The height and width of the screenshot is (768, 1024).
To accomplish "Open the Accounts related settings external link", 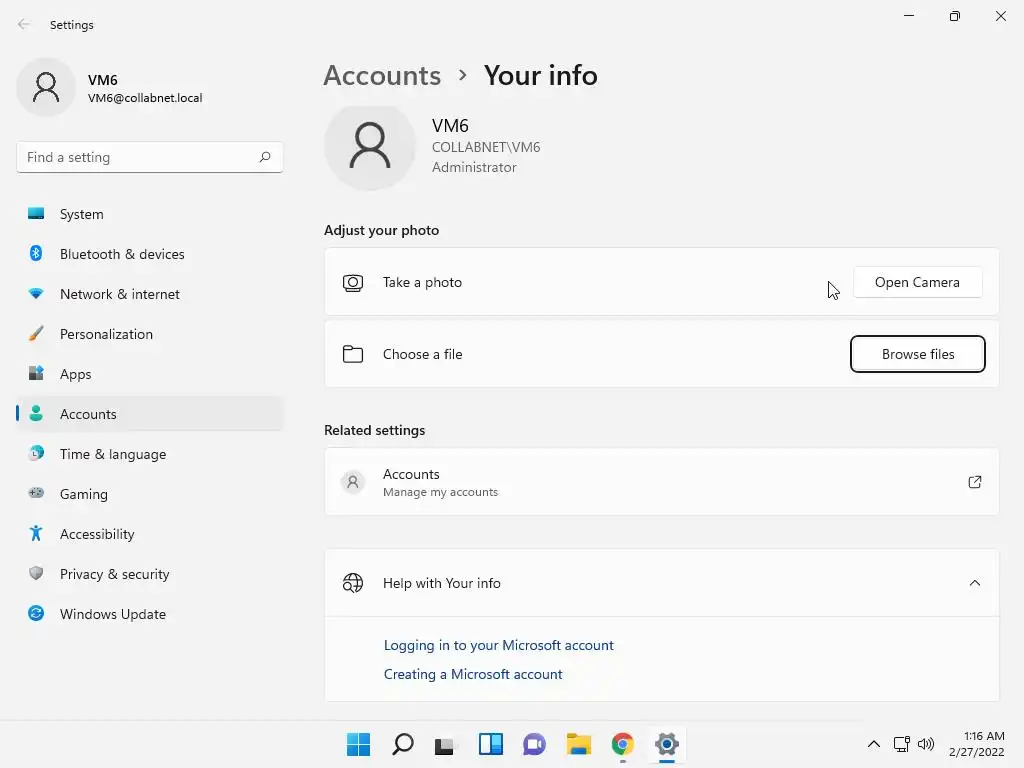I will click(975, 482).
